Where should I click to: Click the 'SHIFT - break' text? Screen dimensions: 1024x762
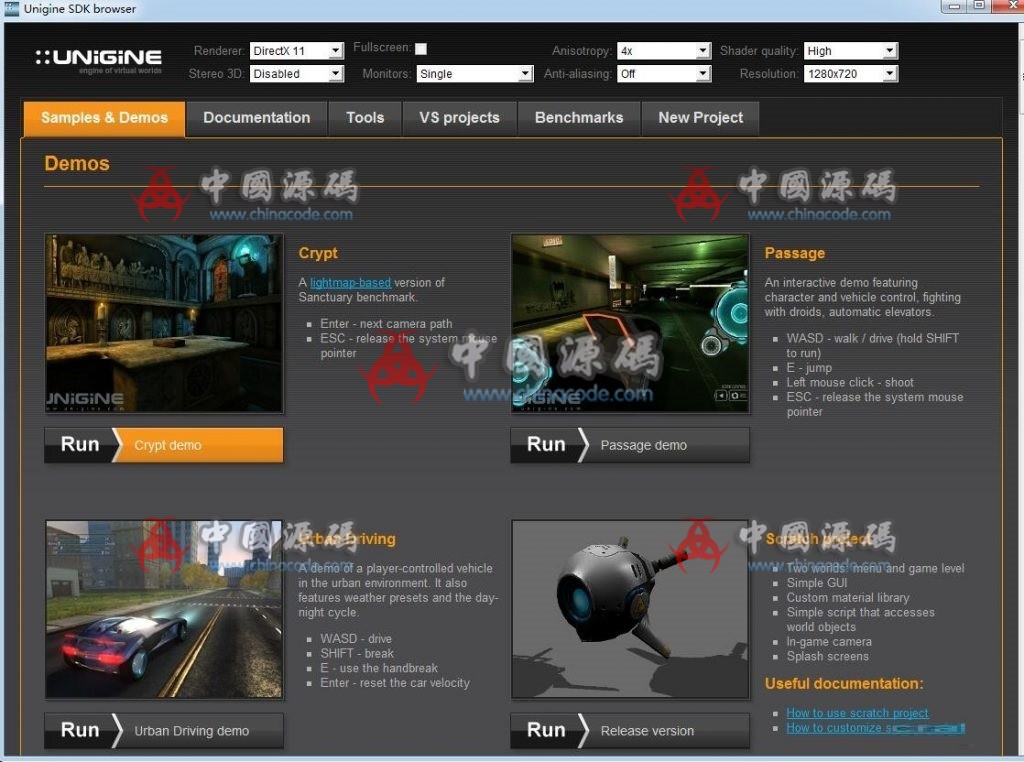[357, 654]
